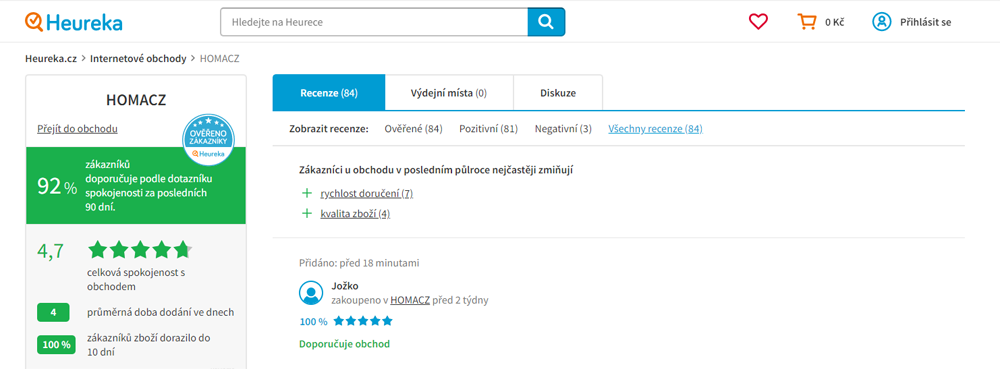Show Všechny recenze (84)
This screenshot has height=369, width=1000.
656,129
